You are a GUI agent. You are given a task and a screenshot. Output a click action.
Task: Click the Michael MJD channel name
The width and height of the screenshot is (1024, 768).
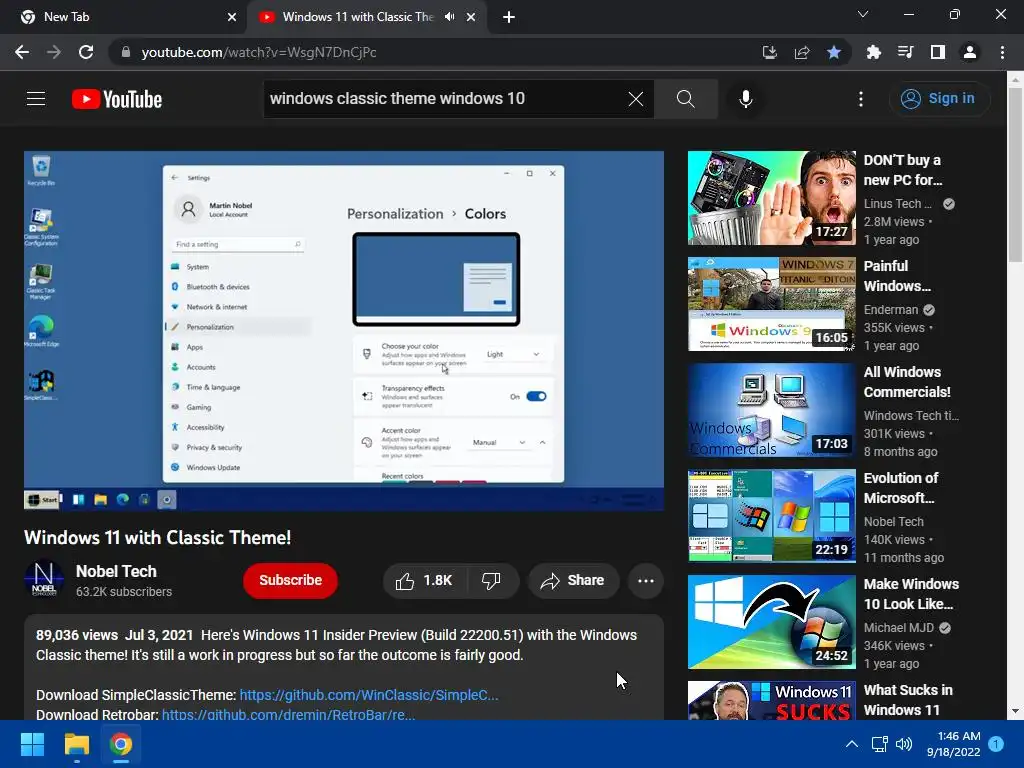point(899,628)
